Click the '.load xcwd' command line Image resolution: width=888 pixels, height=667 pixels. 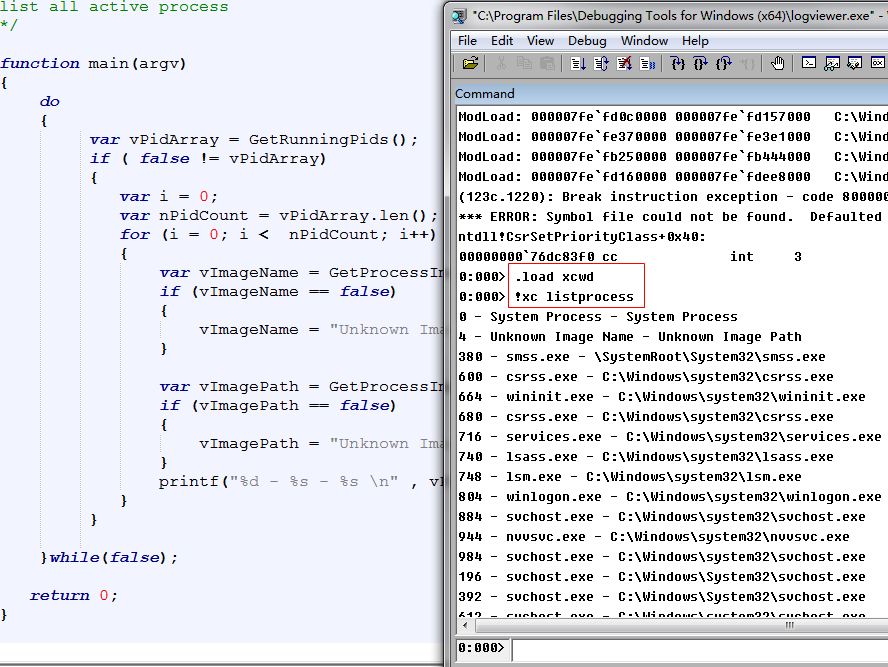click(554, 277)
